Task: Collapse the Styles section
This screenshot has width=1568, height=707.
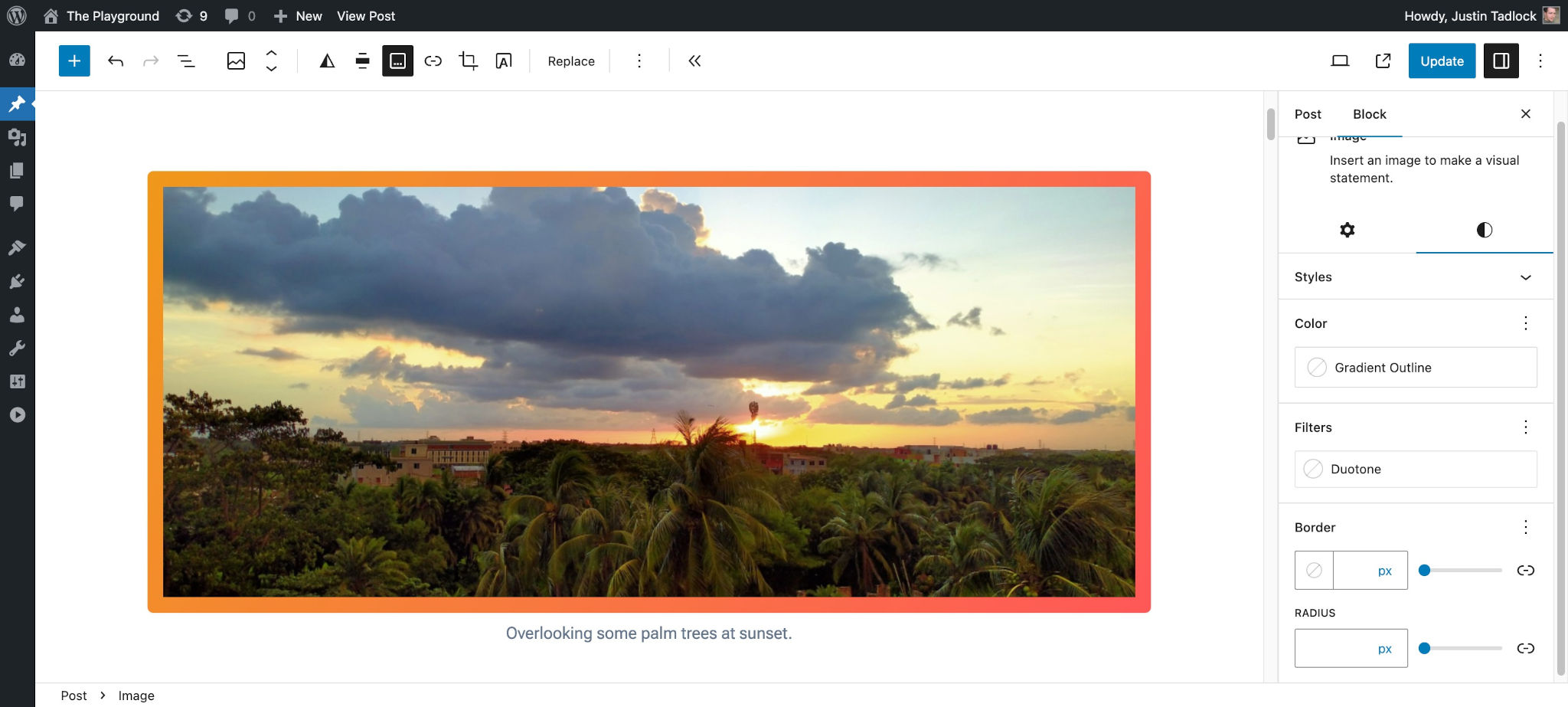Action: [x=1526, y=277]
